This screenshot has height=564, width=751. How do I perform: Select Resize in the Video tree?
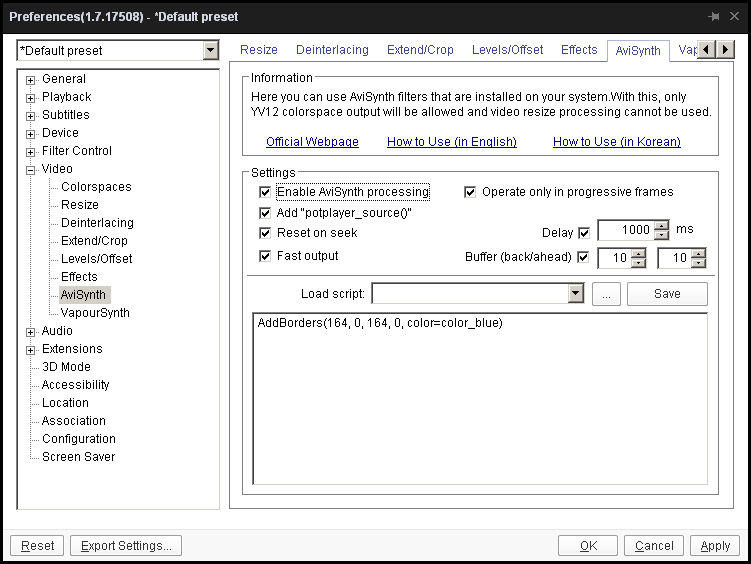point(80,205)
